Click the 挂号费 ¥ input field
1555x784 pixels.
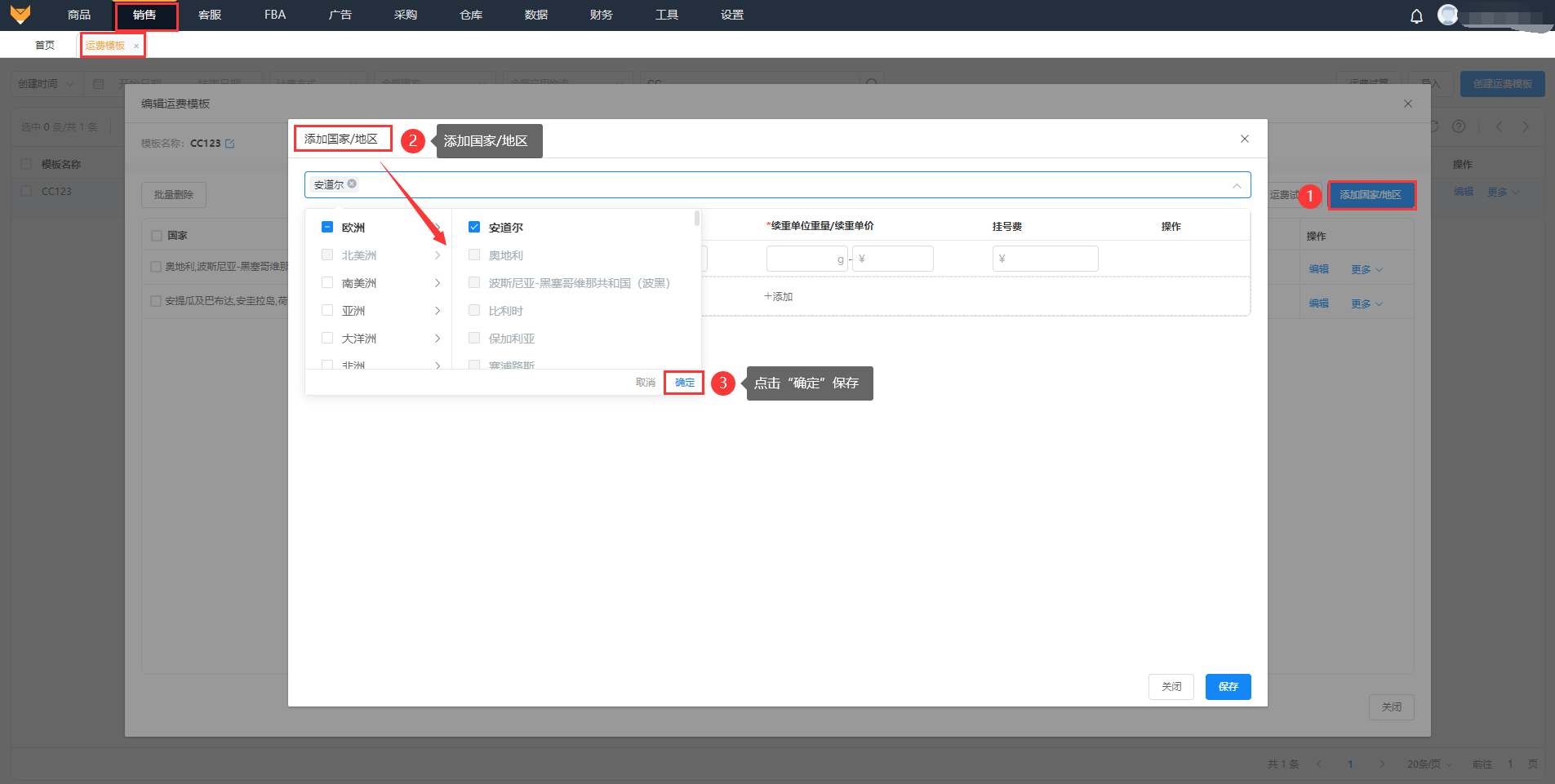point(1046,259)
